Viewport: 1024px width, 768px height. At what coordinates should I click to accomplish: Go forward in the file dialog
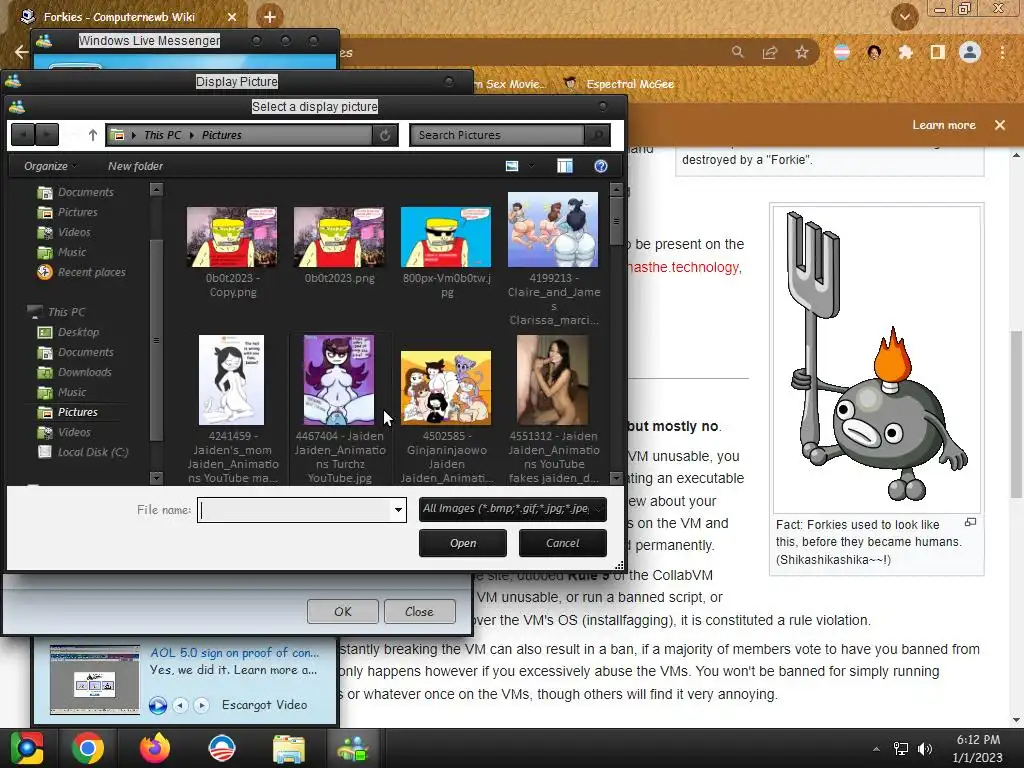click(46, 135)
